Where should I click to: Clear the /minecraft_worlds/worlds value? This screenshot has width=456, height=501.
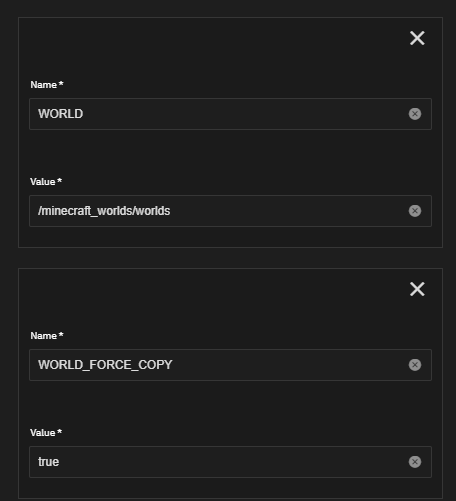pyautogui.click(x=415, y=211)
